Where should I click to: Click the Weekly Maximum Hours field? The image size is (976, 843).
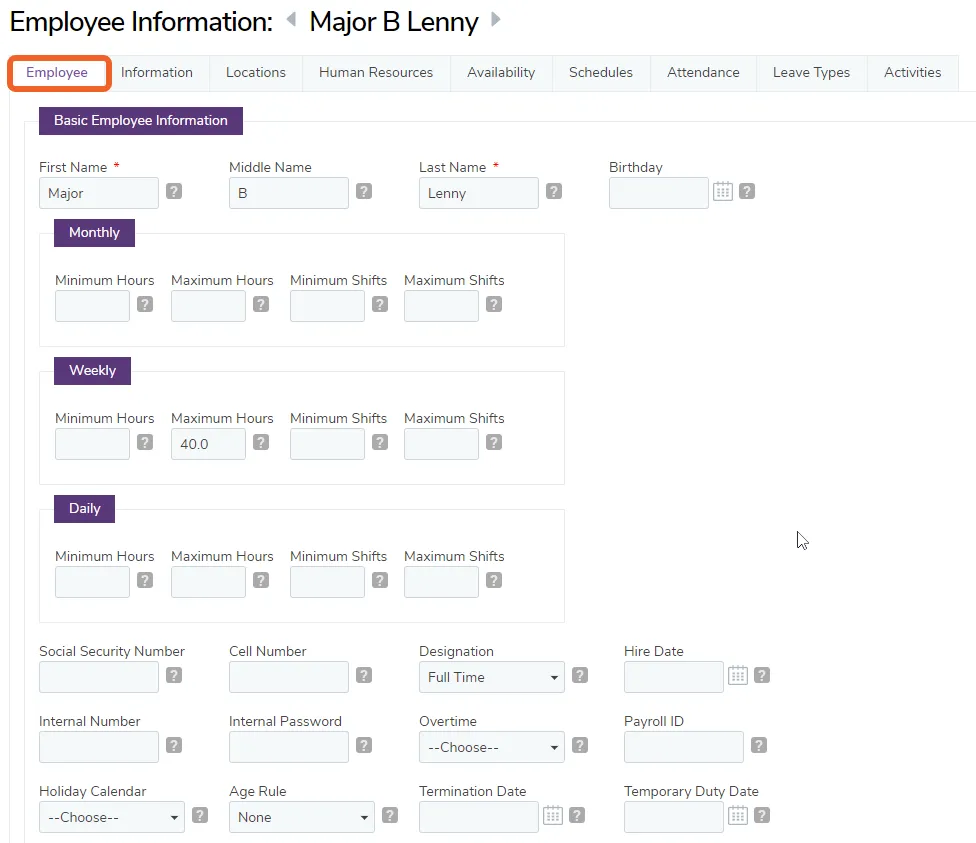pos(209,444)
